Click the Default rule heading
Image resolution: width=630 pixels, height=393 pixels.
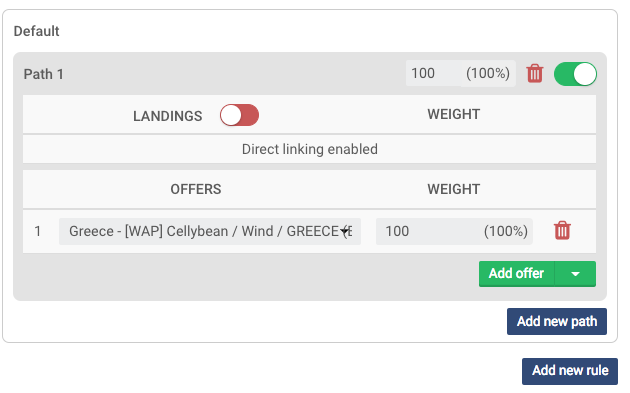pos(37,31)
